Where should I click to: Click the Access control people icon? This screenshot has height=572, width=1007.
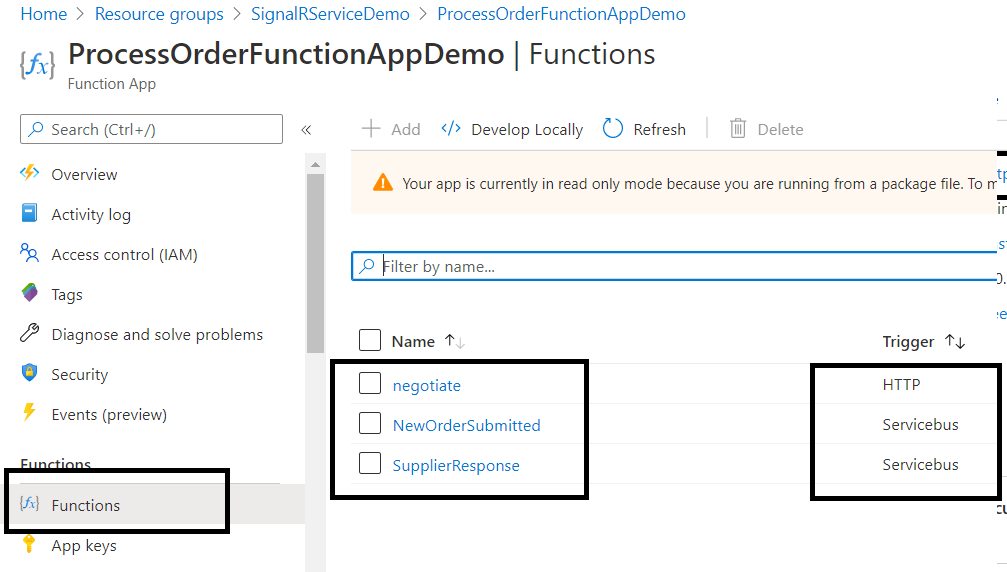click(30, 253)
